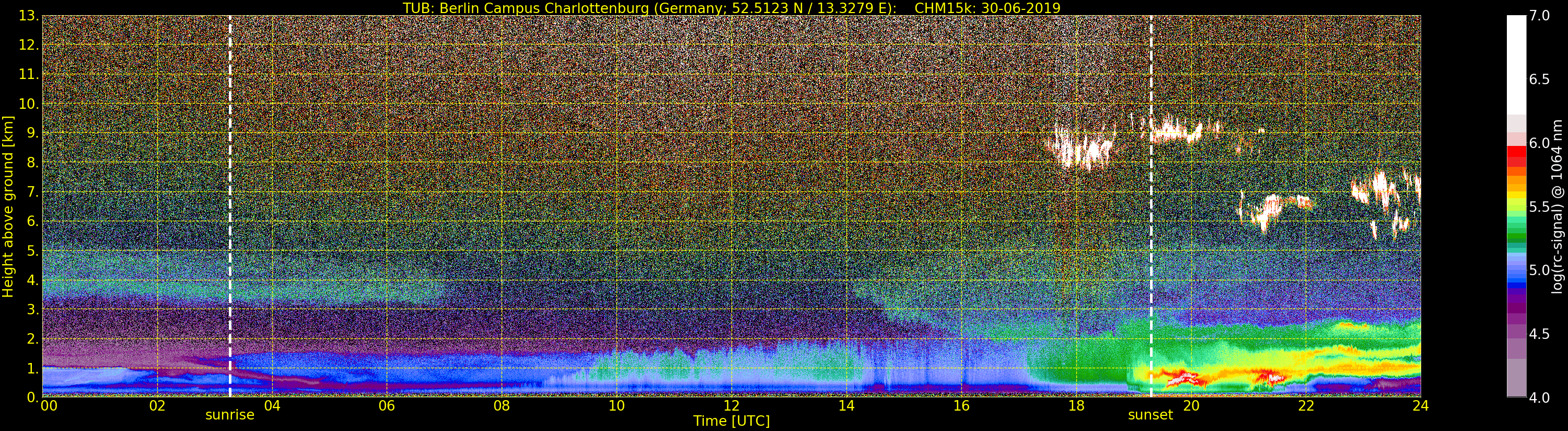Screen dimensions: 1568x431
Task: Click the 'CHM15k: 30-06-2019' date text
Action: [988, 8]
